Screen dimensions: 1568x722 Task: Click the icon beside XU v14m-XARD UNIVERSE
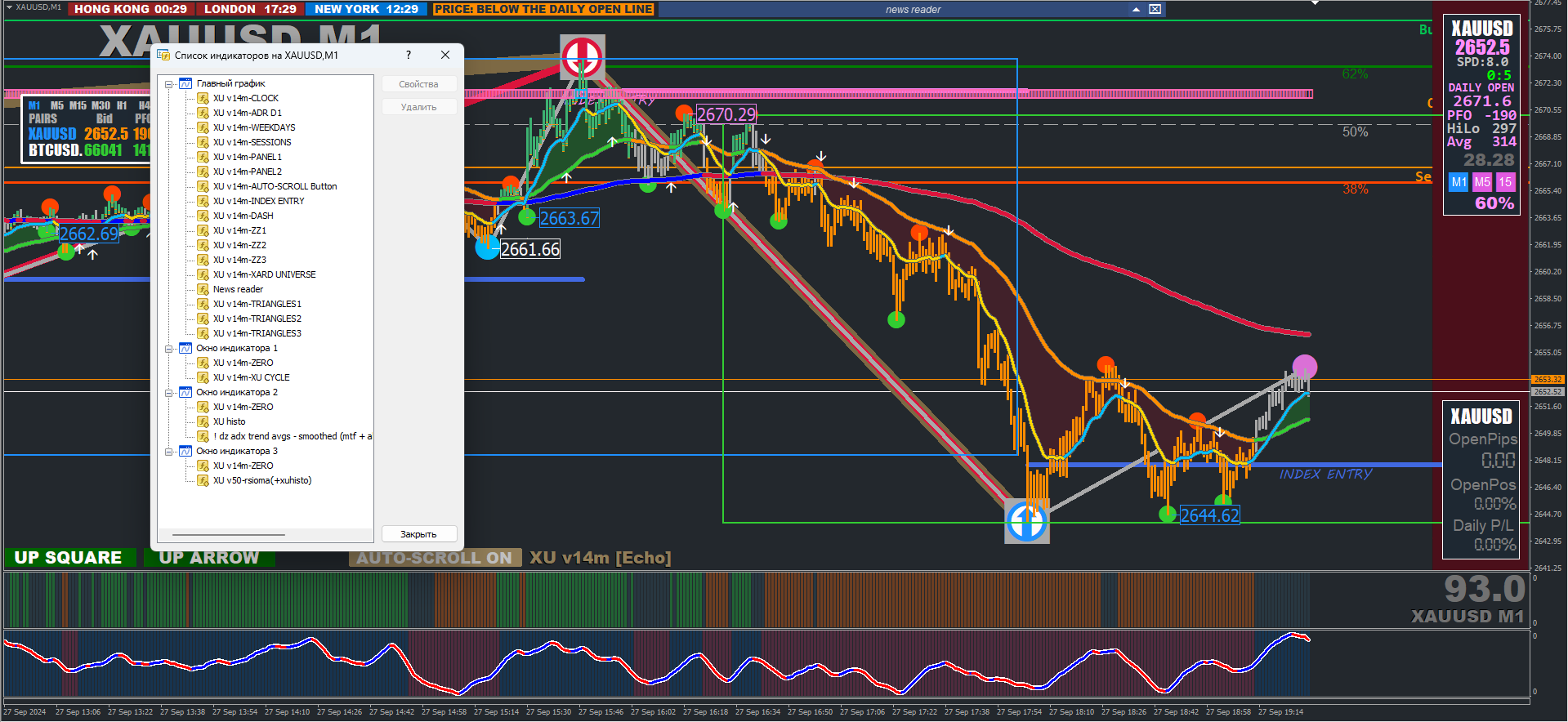[x=203, y=274]
